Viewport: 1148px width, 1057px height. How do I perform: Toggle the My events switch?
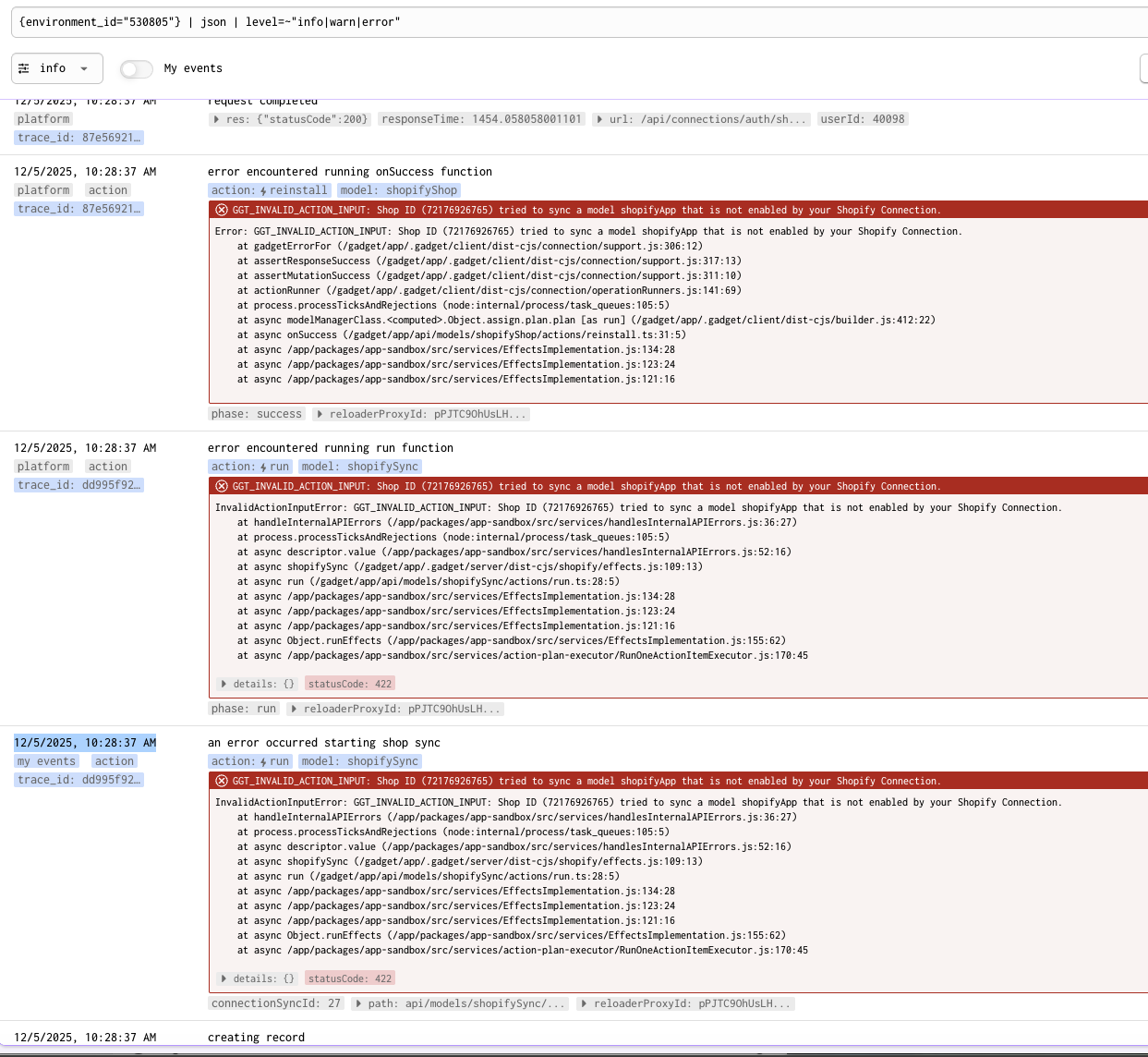click(x=136, y=68)
